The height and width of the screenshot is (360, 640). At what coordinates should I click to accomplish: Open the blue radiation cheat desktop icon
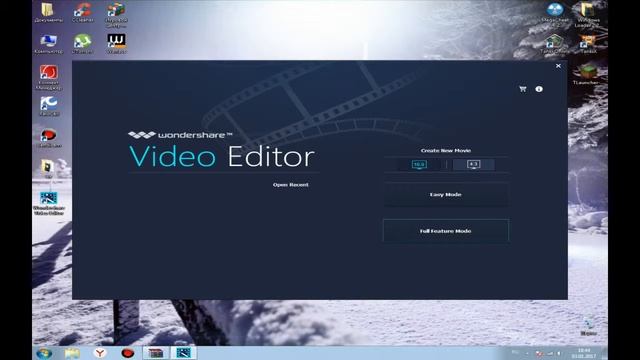pyautogui.click(x=555, y=14)
